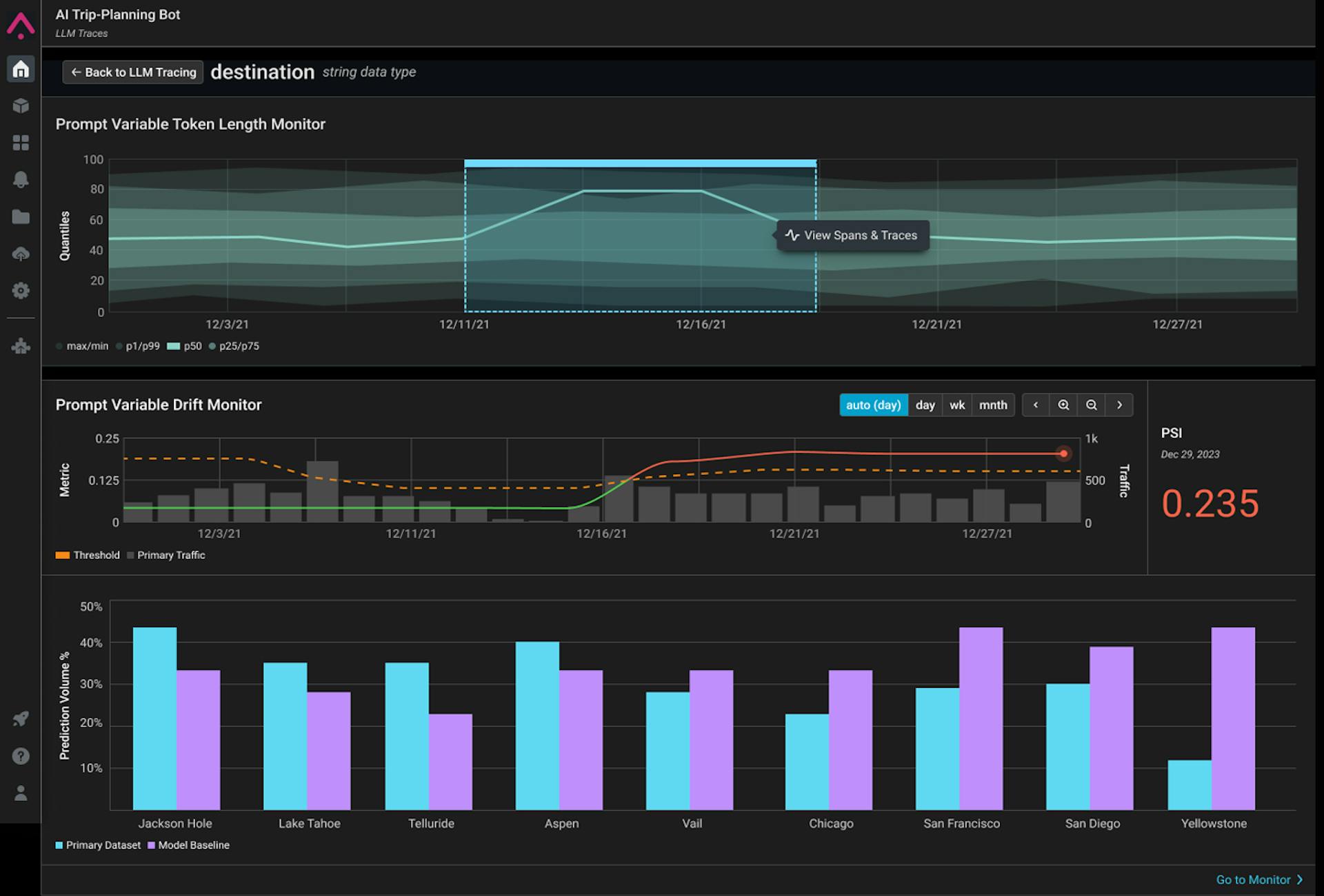Toggle the Threshold line in the drift legend

tap(88, 555)
